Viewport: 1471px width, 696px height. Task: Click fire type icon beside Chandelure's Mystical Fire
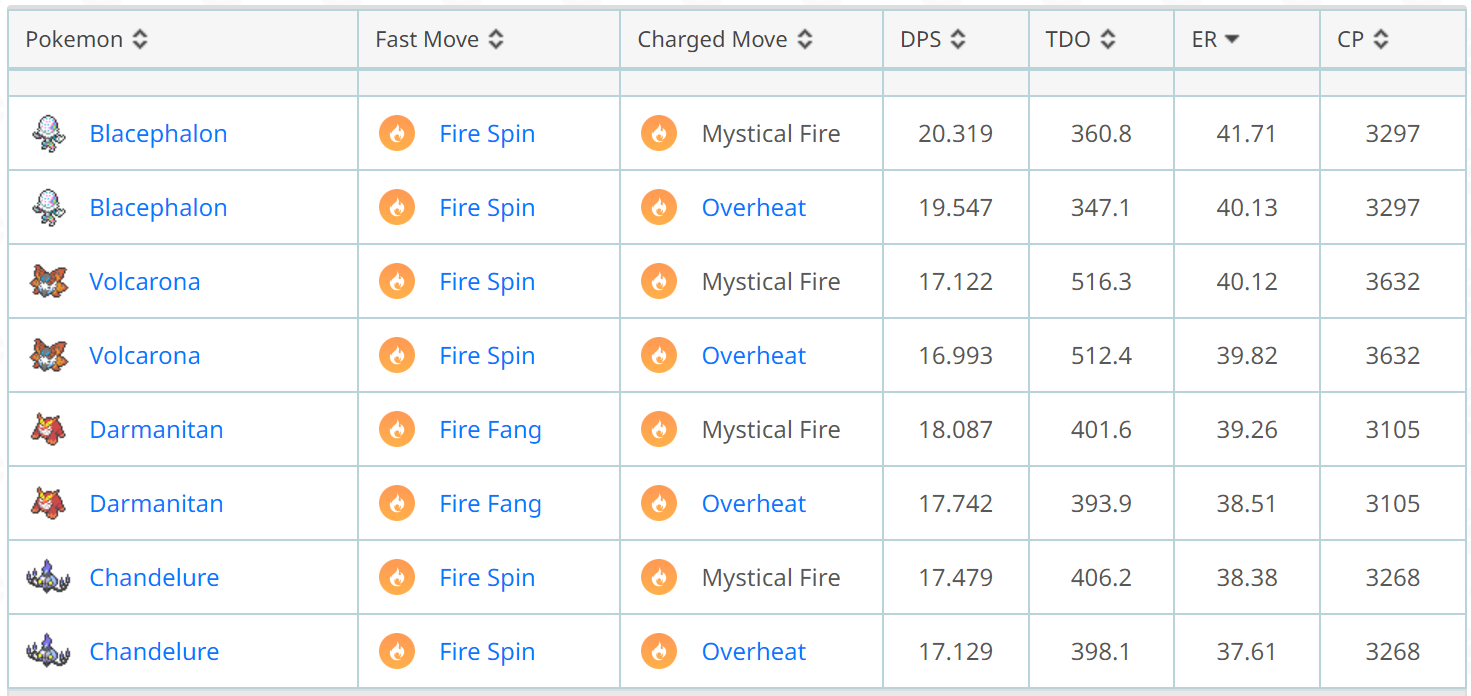[x=659, y=577]
